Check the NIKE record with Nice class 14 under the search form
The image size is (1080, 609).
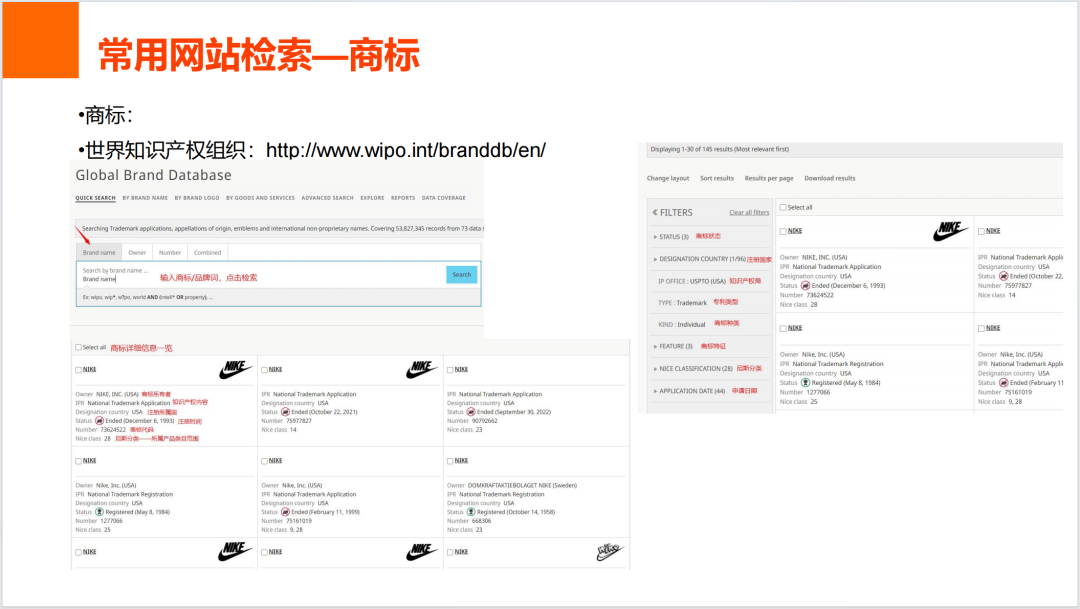click(264, 370)
